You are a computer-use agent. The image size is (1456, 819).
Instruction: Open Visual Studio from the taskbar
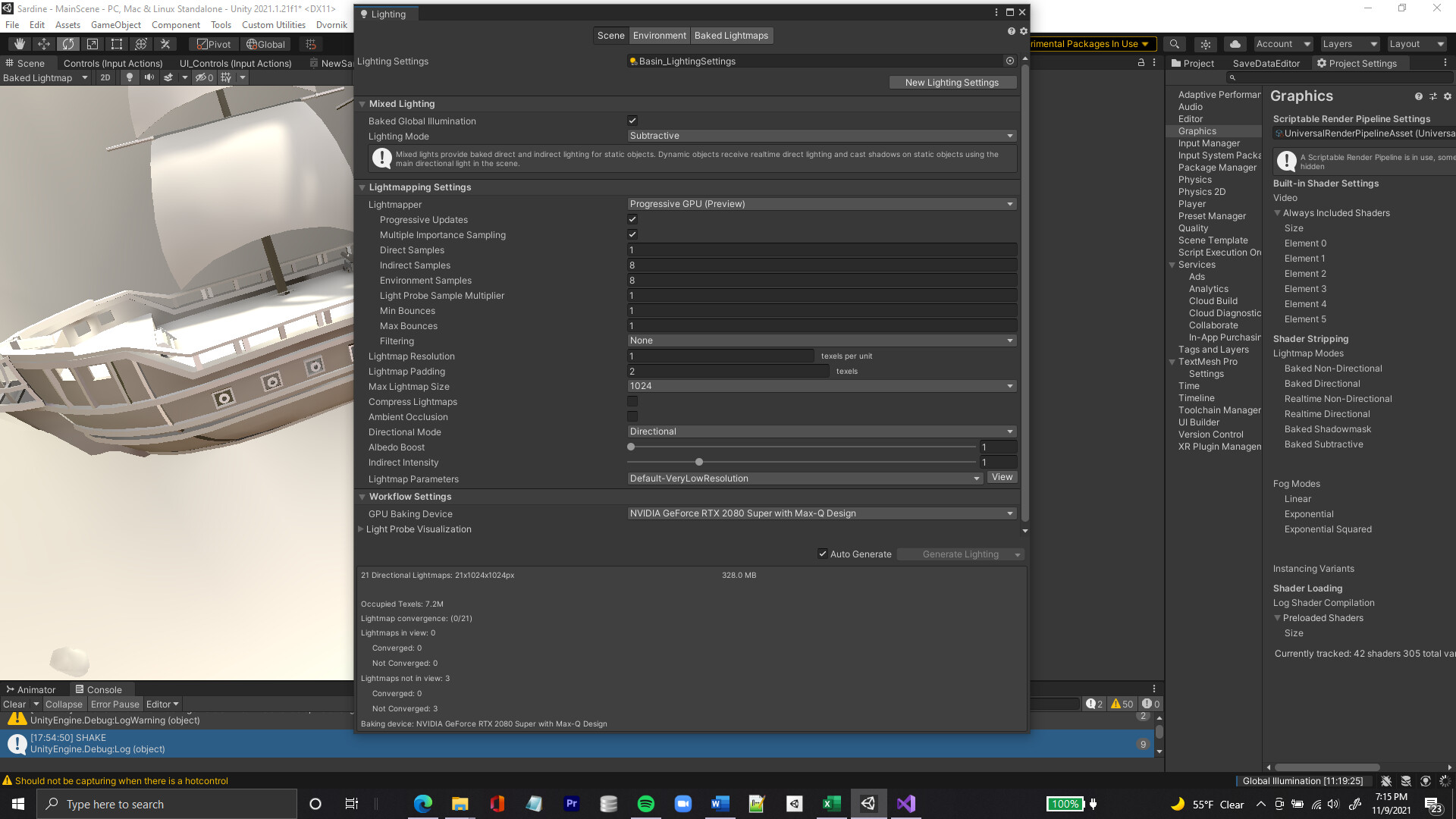[x=905, y=804]
